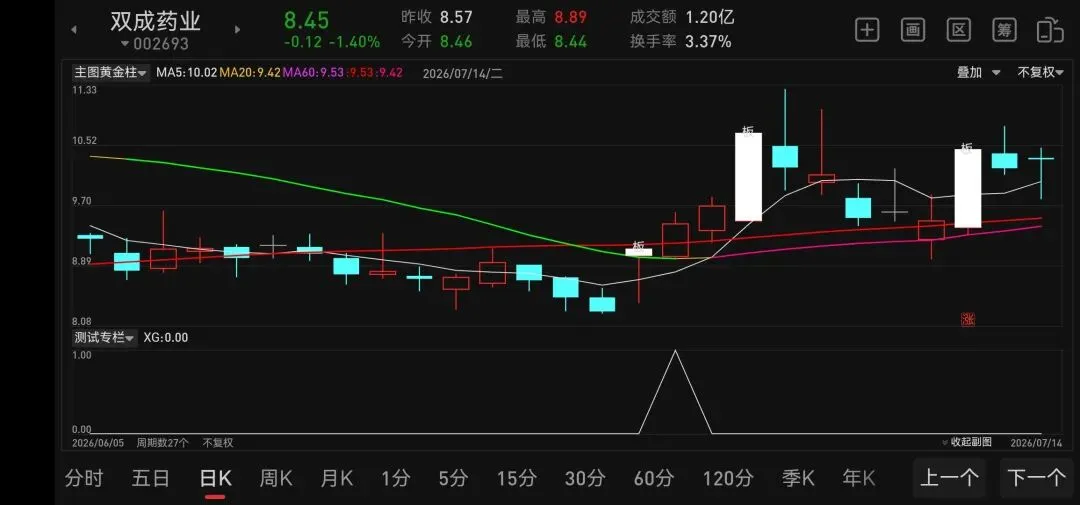
Task: Select the 120分 period tab
Action: [728, 478]
